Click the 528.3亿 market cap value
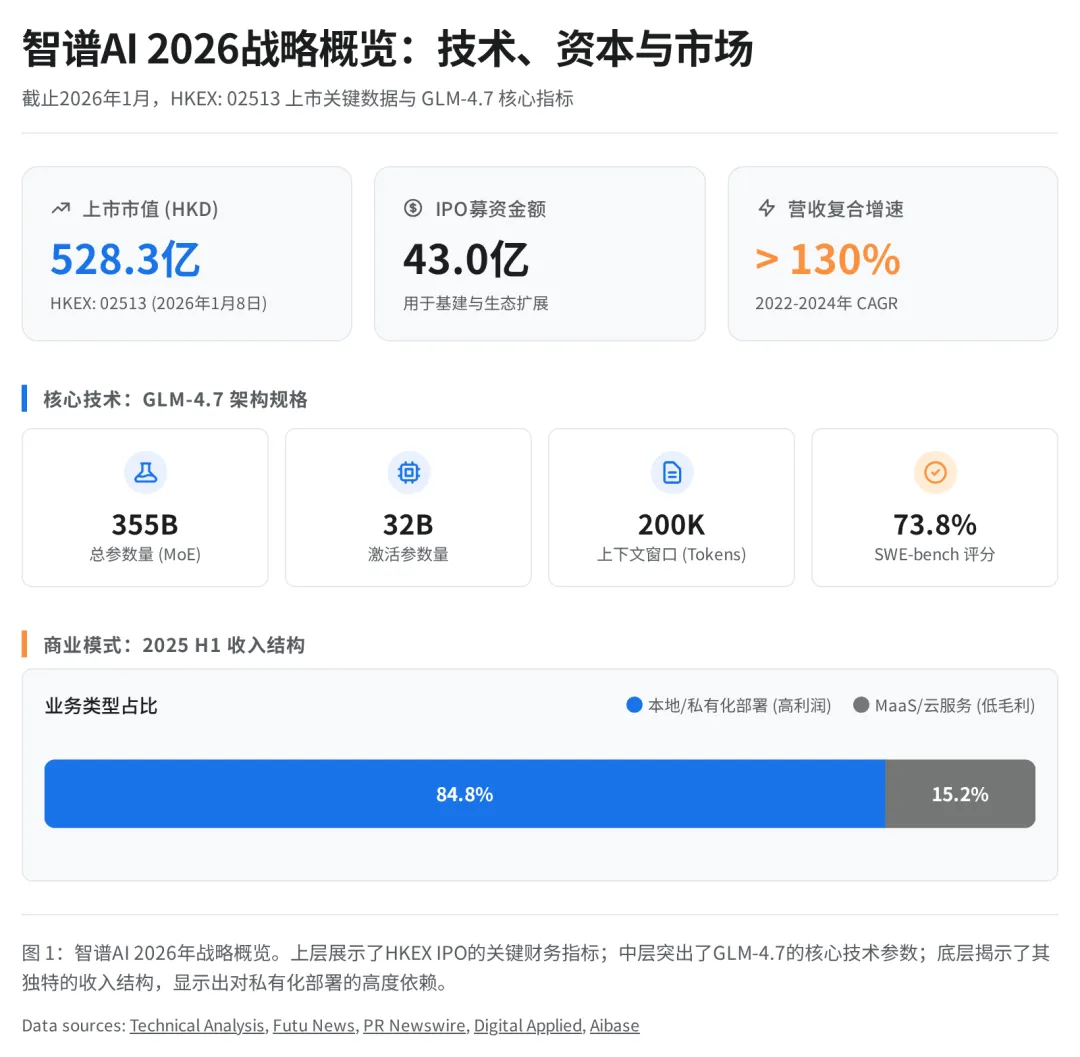1080x1057 pixels. (125, 260)
